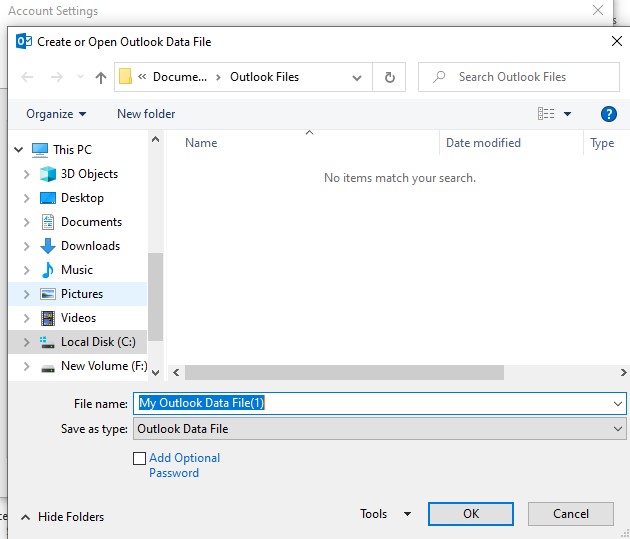
Task: Open the Organize menu
Action: click(56, 114)
